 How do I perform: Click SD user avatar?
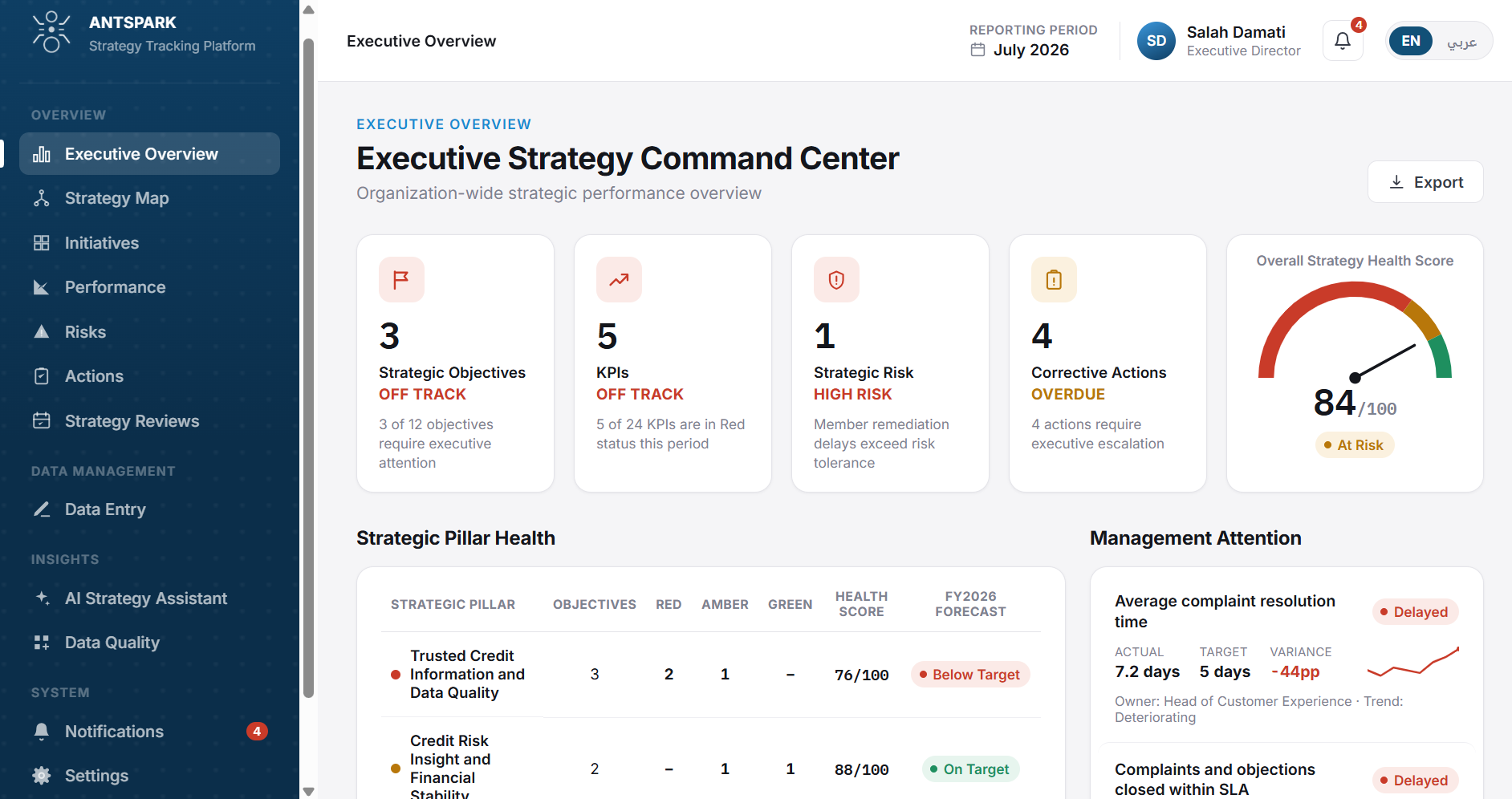click(1156, 41)
